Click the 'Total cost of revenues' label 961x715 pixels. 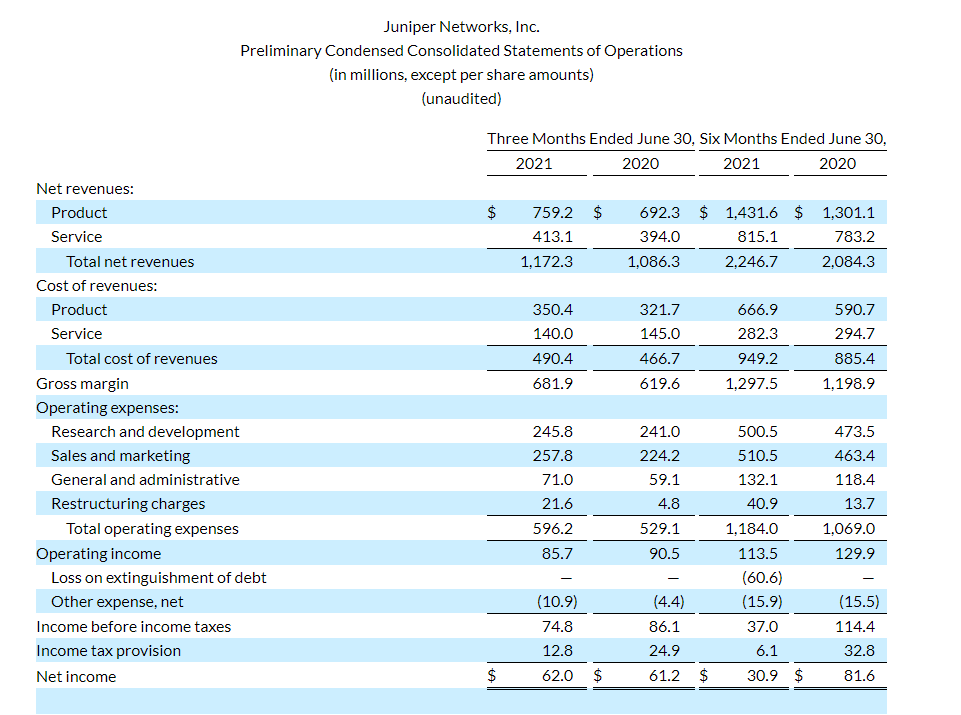(x=141, y=359)
